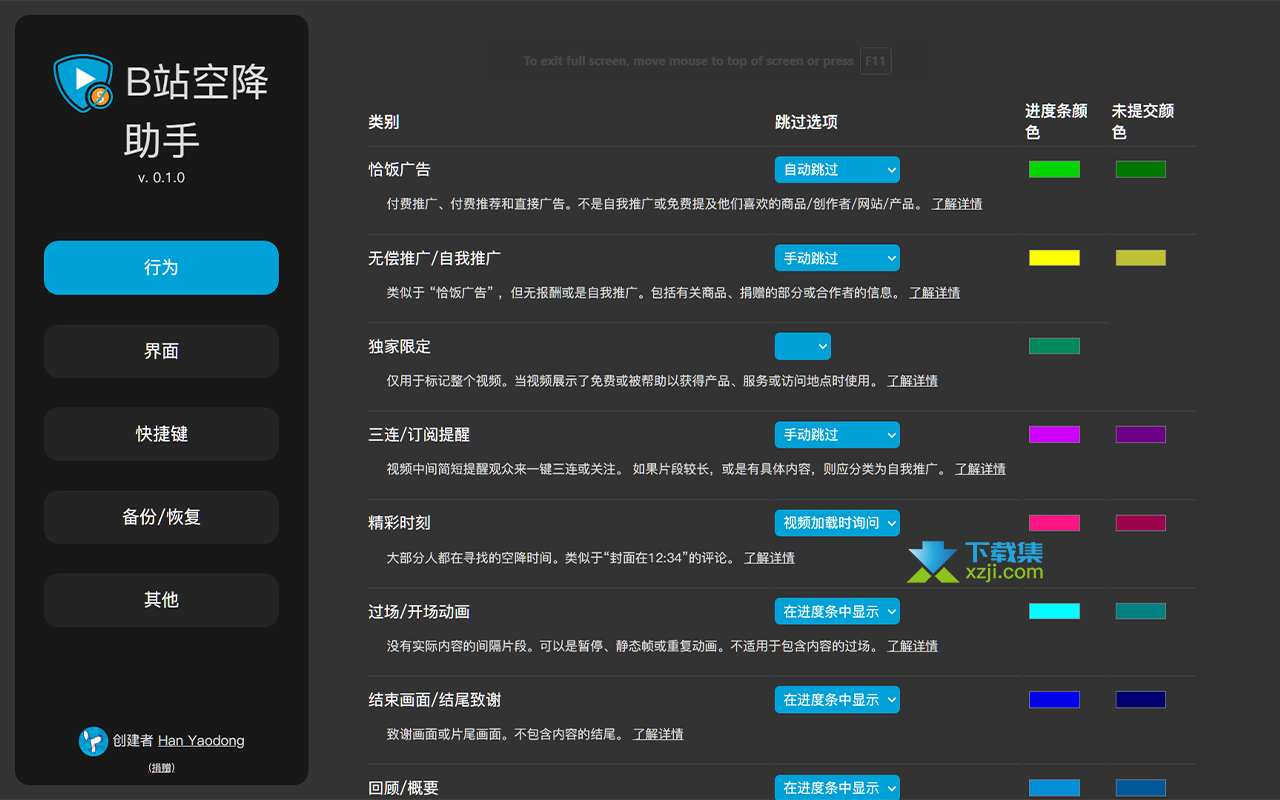Open the Han Yaodong creator link

201,741
